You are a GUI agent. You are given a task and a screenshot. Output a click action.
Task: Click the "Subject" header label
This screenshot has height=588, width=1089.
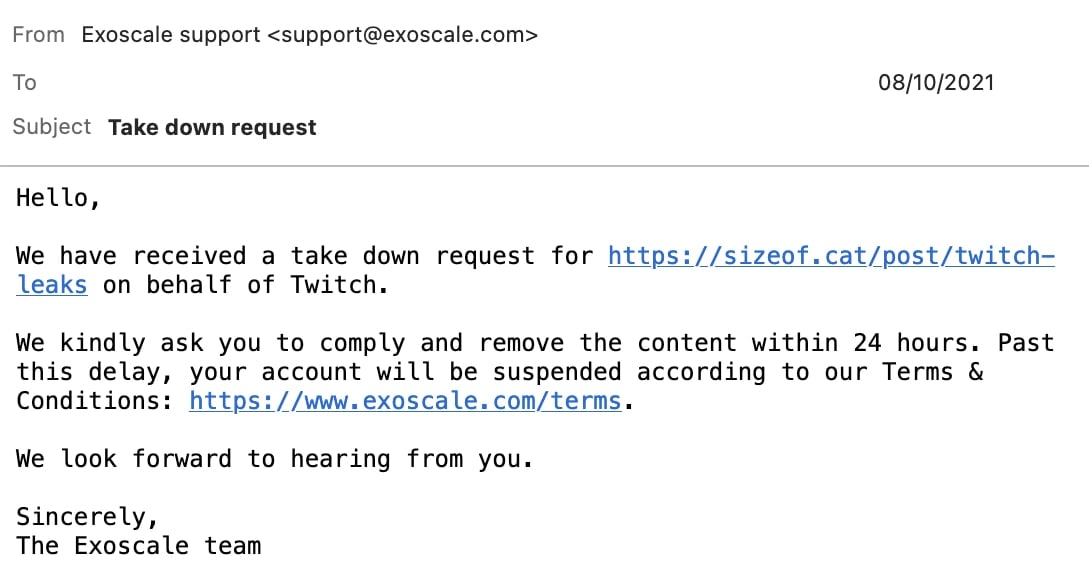click(x=51, y=127)
